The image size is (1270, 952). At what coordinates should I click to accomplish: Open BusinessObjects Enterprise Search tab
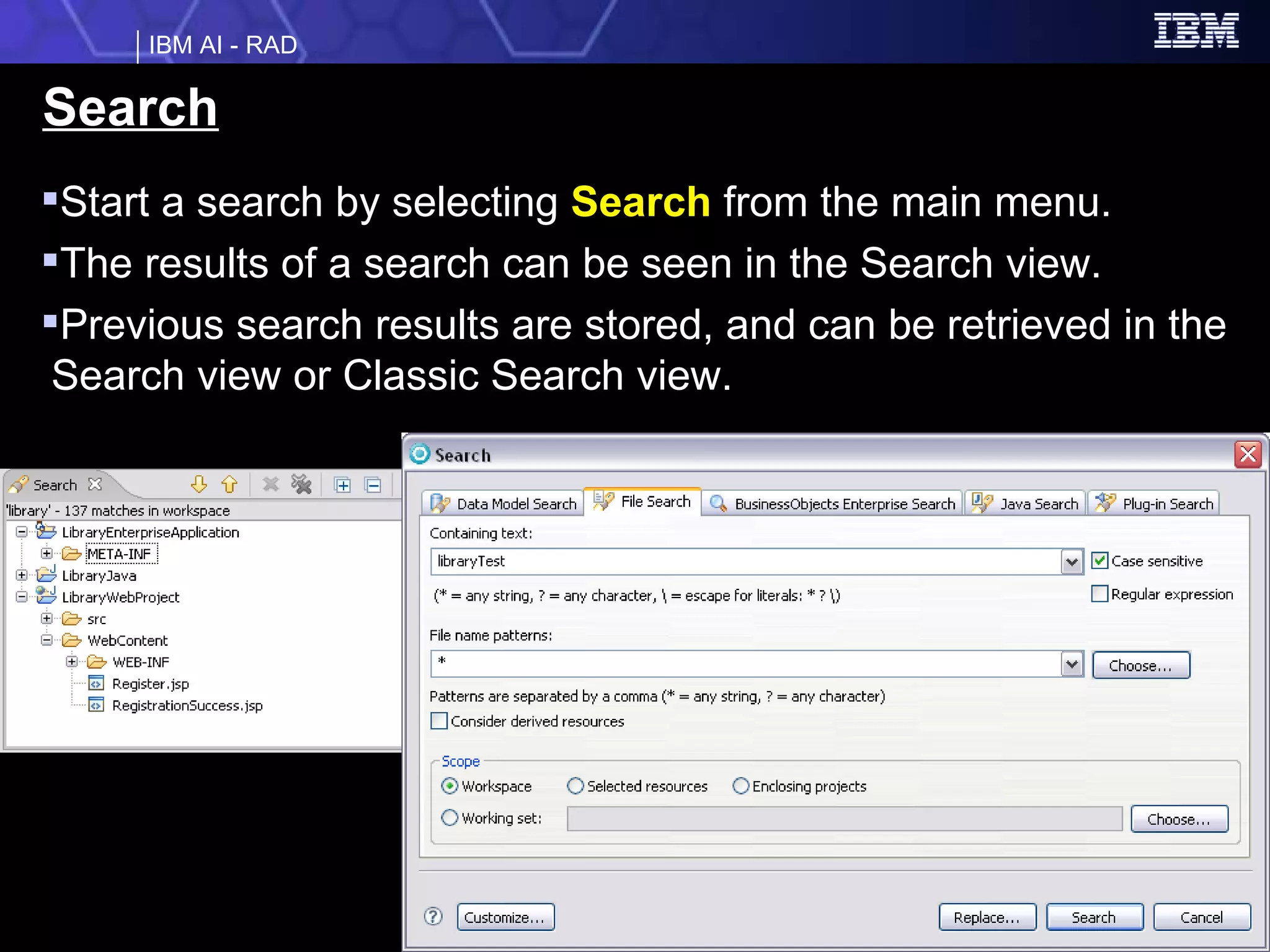(x=832, y=503)
